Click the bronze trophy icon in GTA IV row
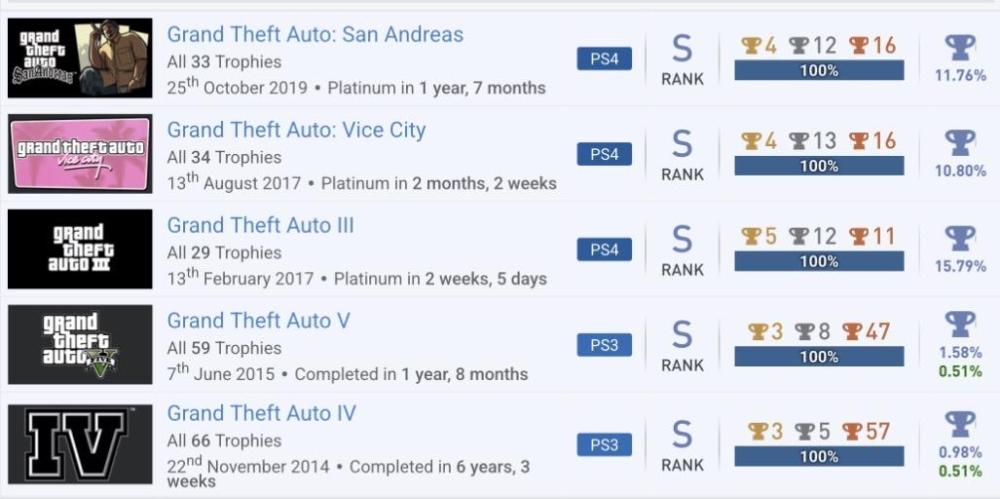Image resolution: width=1000 pixels, height=499 pixels. (x=852, y=431)
